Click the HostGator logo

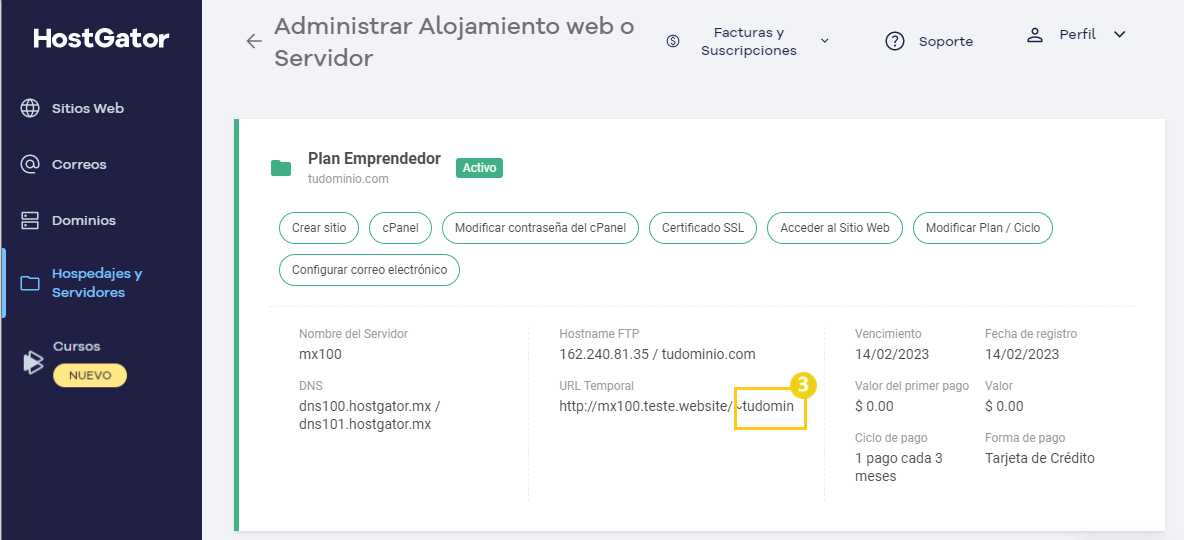101,39
